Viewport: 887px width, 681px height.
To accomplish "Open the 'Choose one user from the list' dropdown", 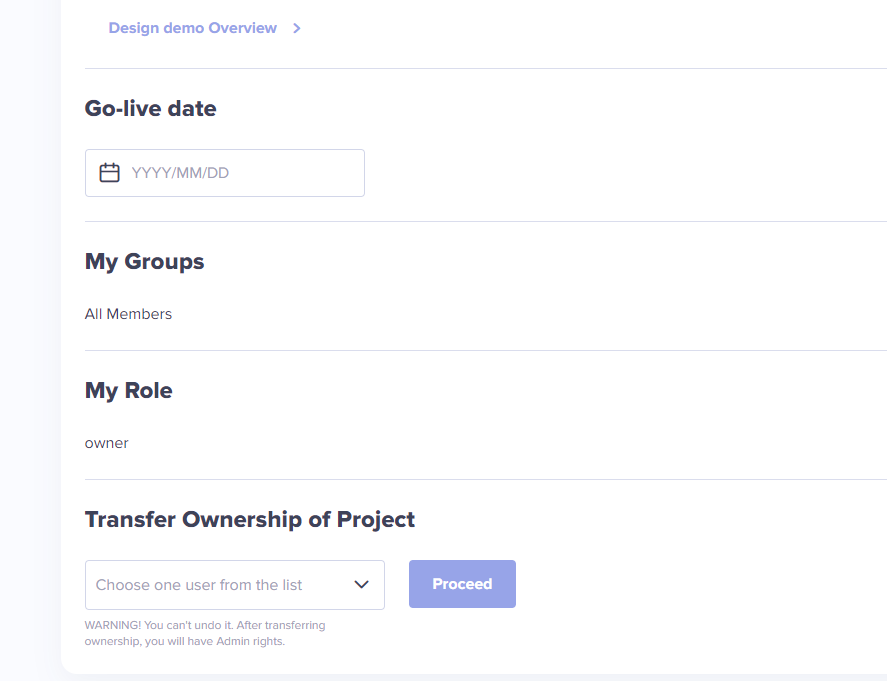I will click(235, 585).
